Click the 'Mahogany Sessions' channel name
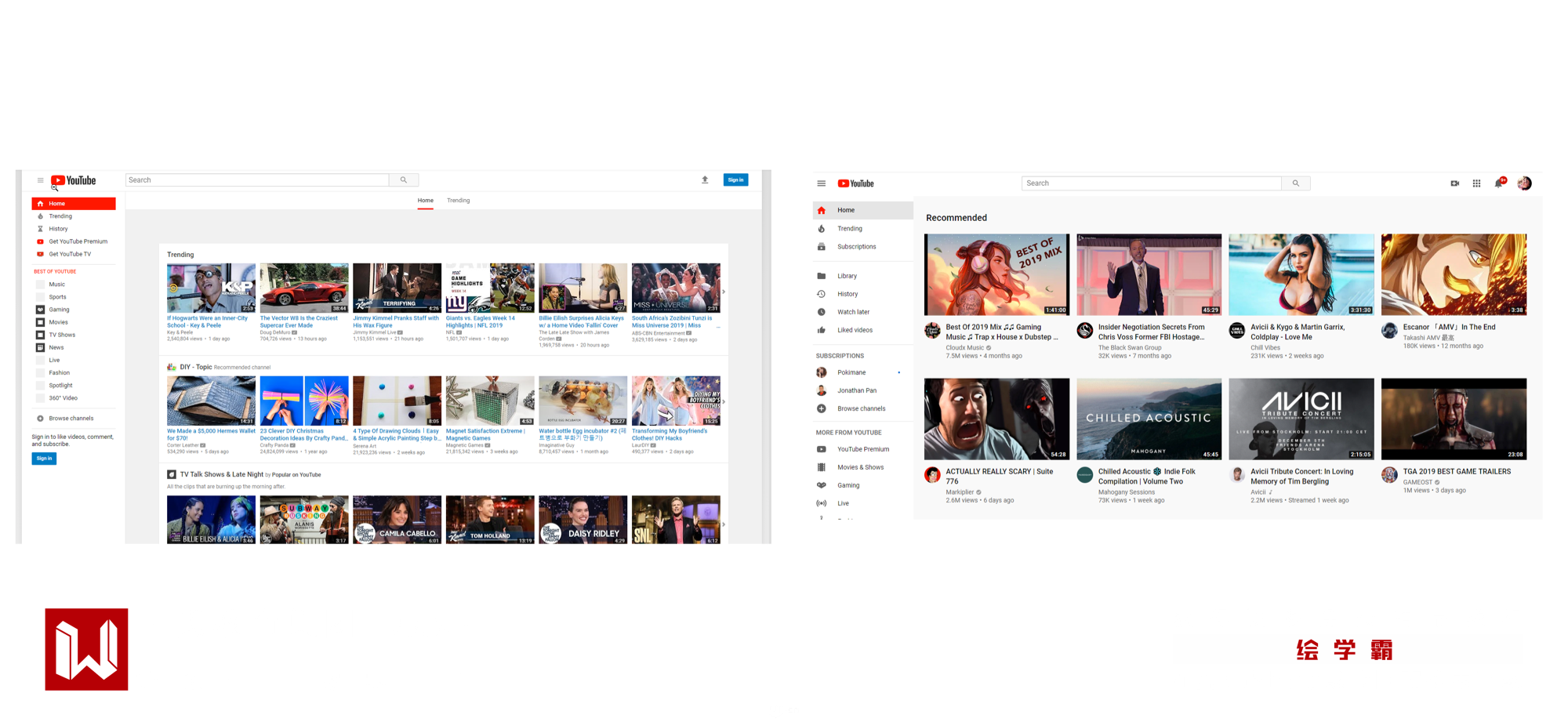Viewport: 1568px width, 722px height. (x=1127, y=492)
